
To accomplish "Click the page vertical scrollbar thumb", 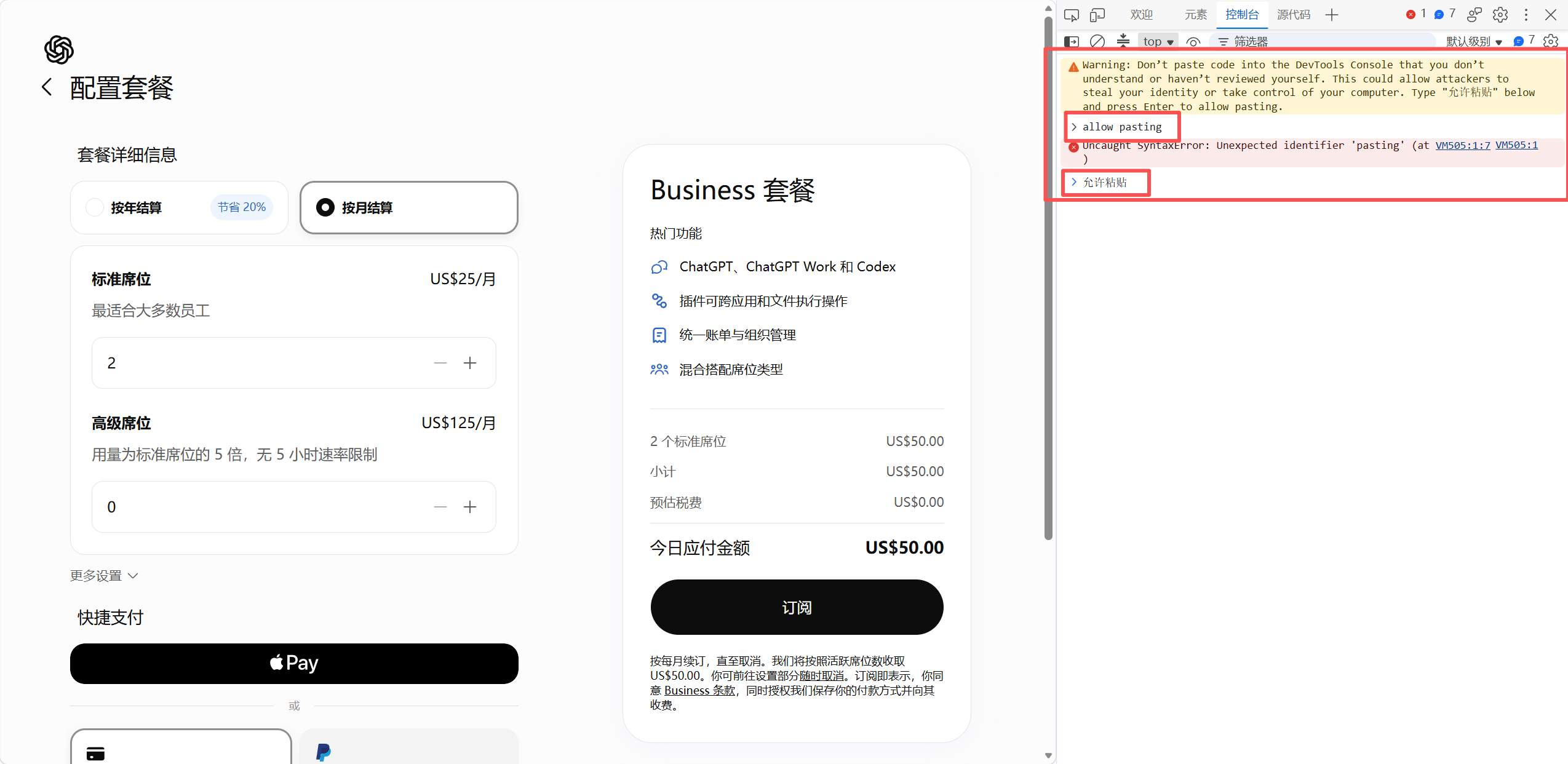I will tap(1048, 278).
